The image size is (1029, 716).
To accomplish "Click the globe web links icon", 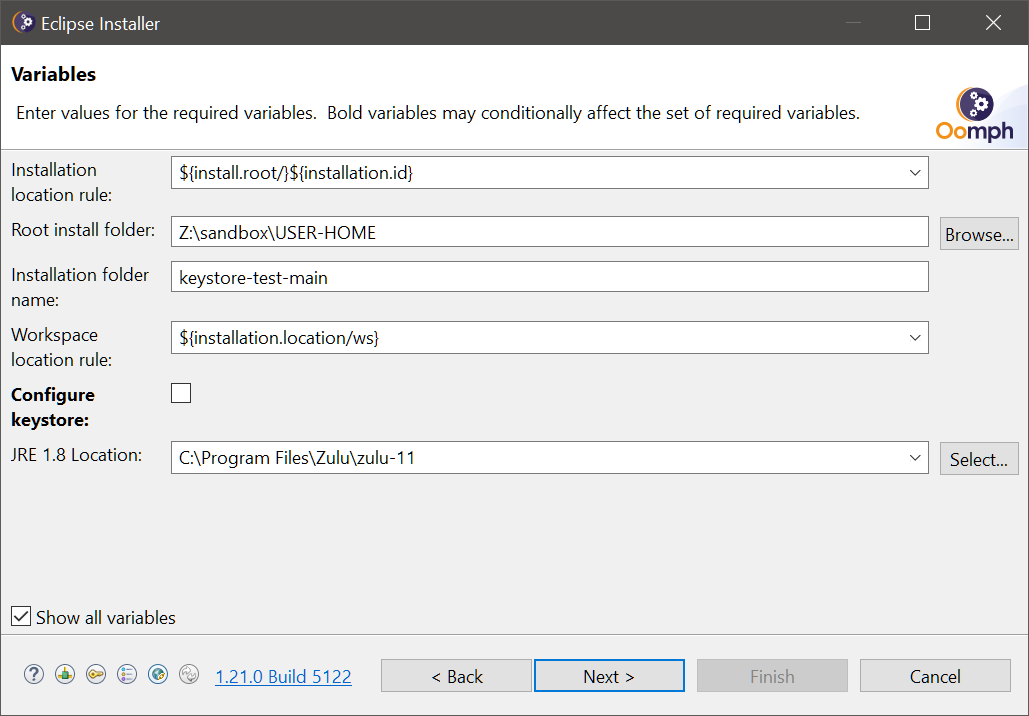I will (158, 674).
